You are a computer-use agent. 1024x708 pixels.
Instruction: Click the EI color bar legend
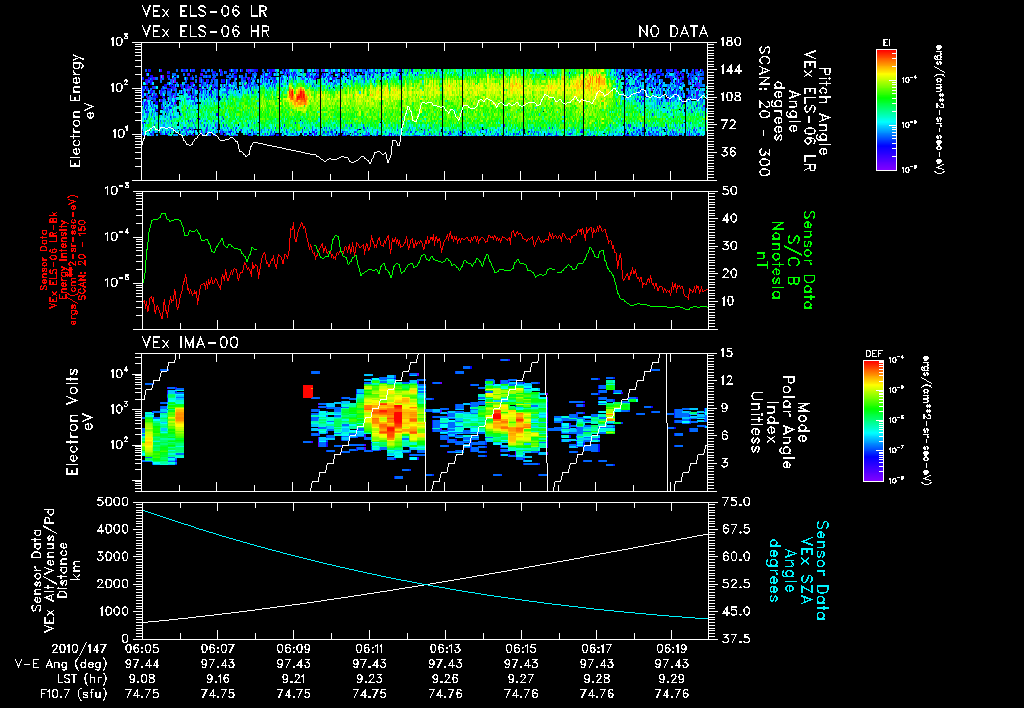pos(886,110)
